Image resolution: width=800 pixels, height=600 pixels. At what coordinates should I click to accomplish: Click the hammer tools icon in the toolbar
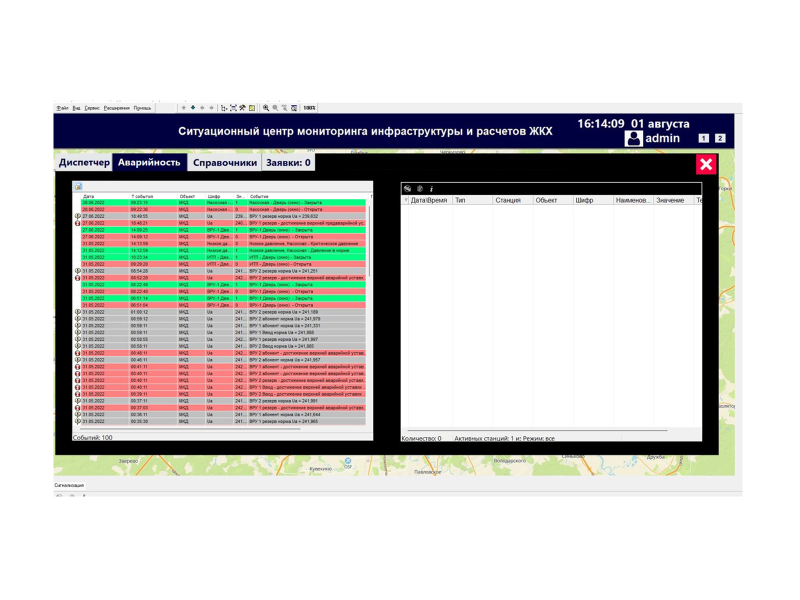pos(242,108)
